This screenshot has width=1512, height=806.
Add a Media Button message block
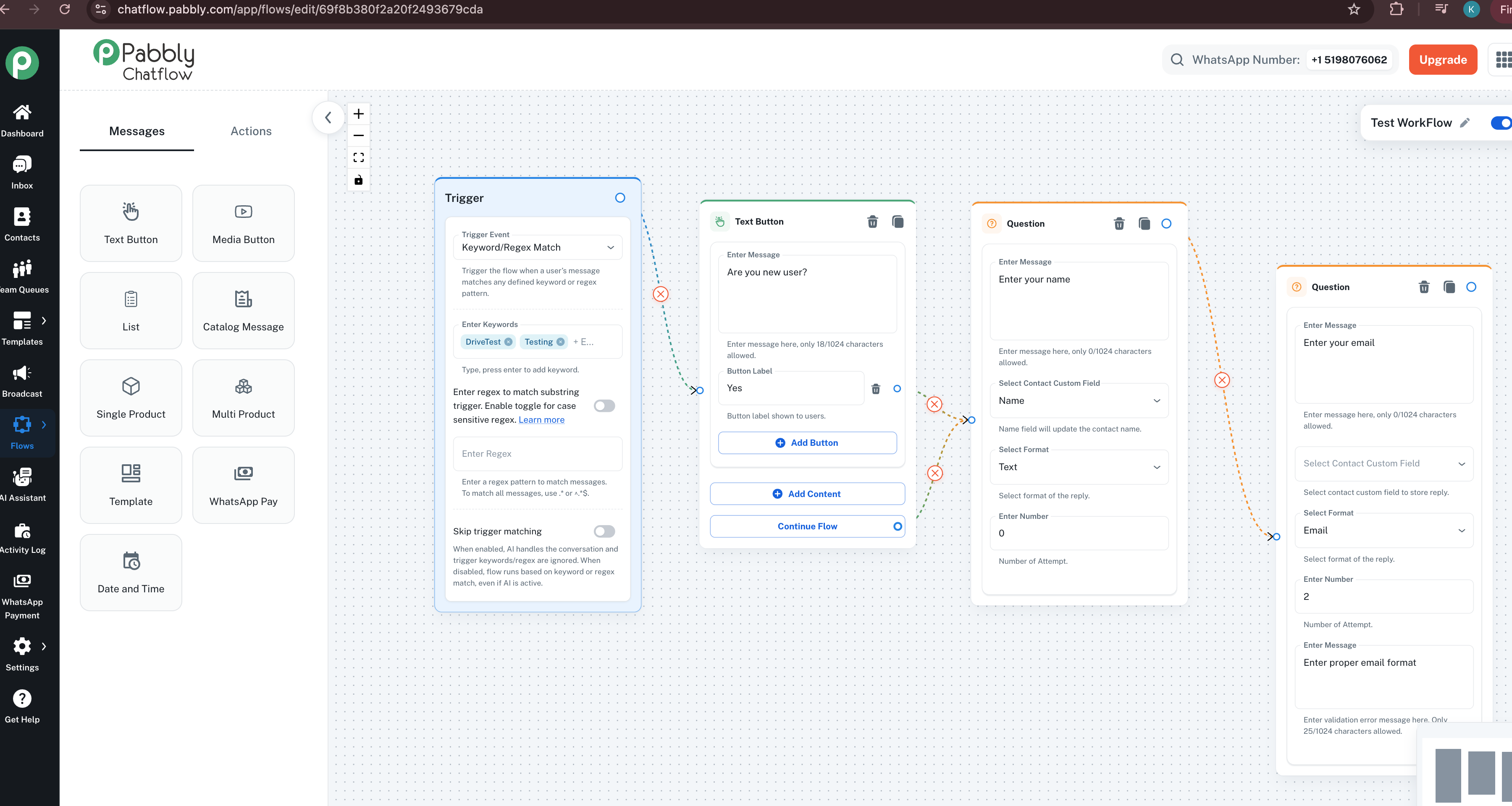244,223
